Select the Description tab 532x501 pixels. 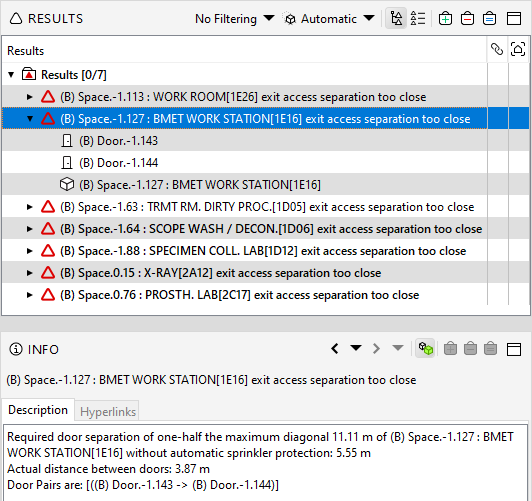click(x=38, y=410)
